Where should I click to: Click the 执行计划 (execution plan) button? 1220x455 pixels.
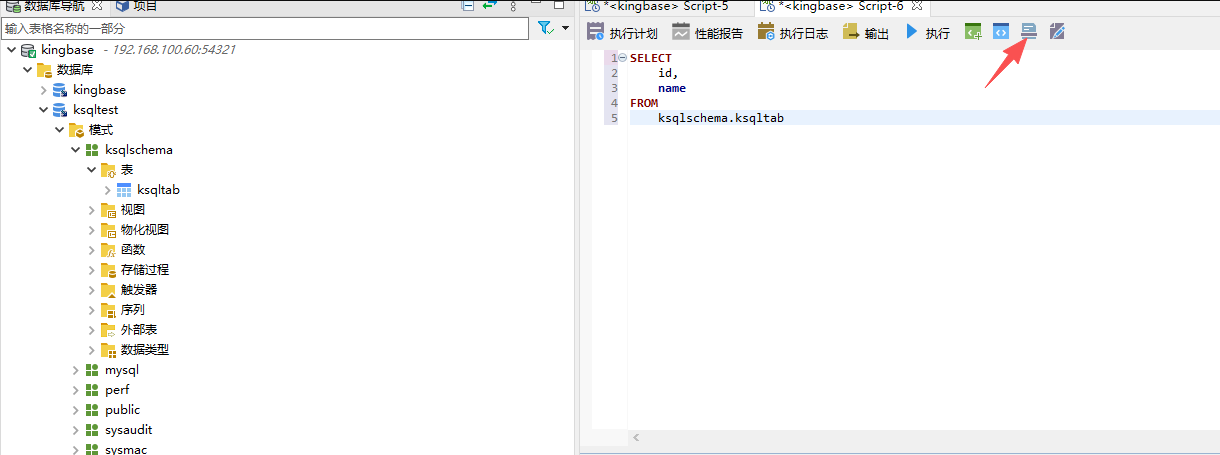point(622,33)
